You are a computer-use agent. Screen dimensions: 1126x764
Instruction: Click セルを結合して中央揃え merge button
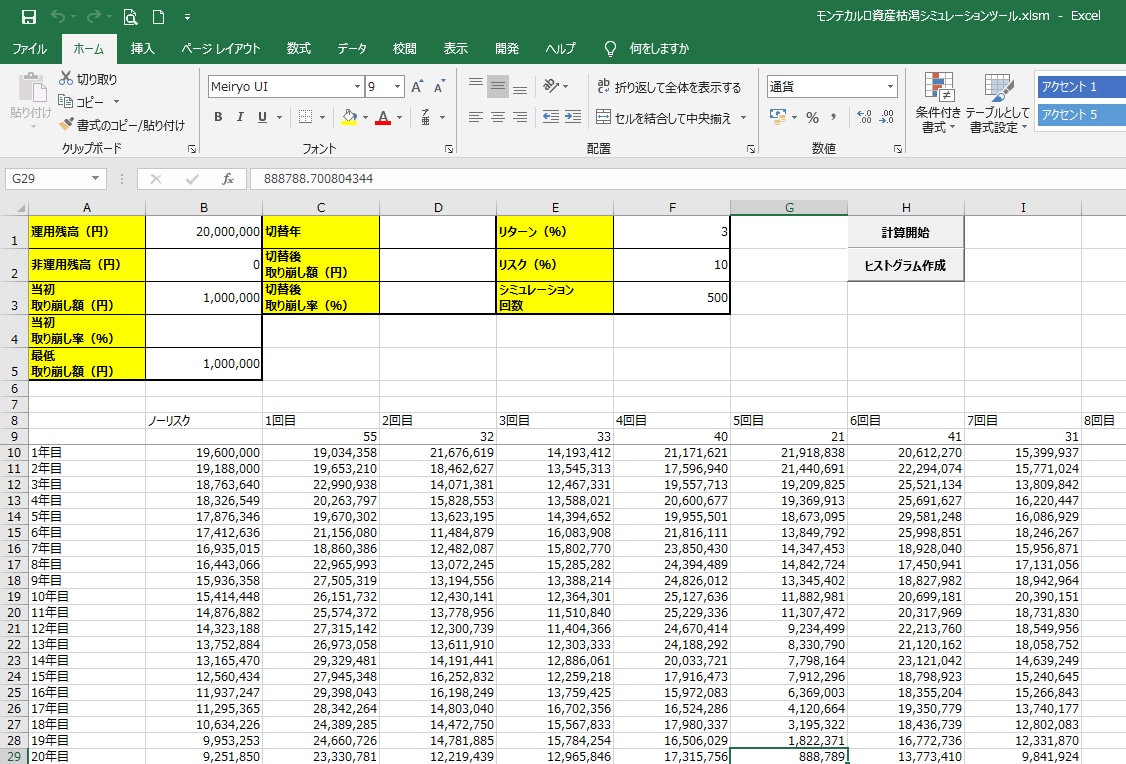pos(664,118)
